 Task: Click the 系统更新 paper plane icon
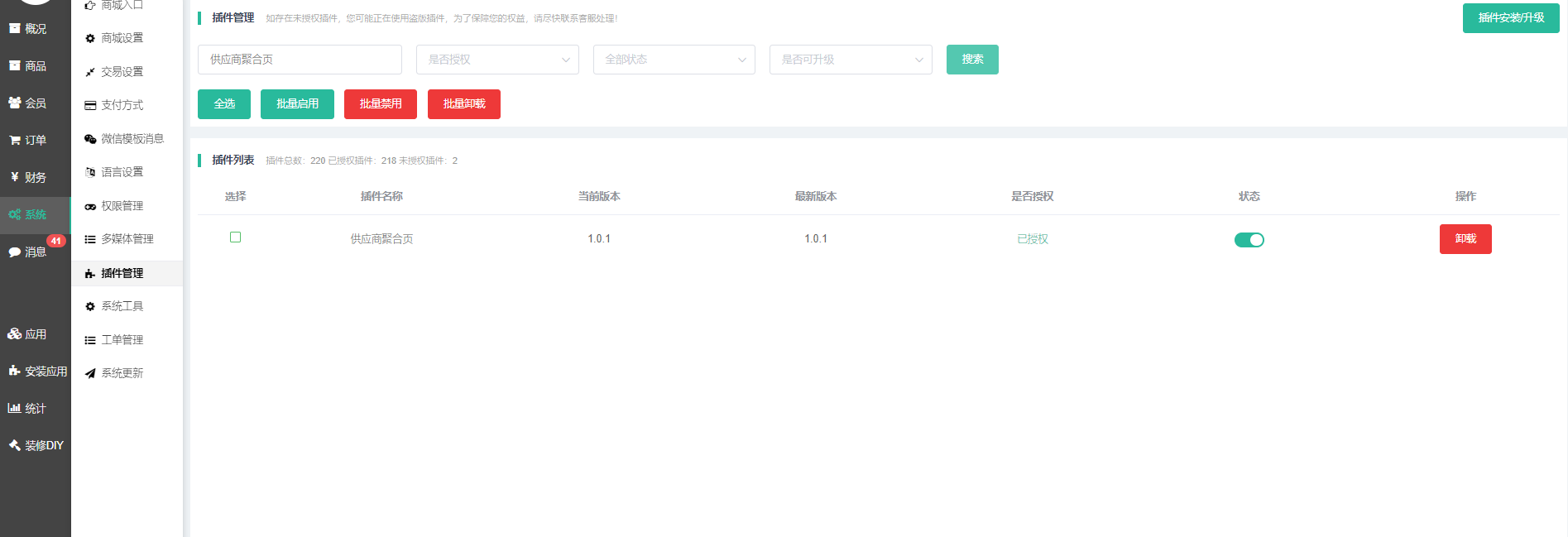click(90, 373)
